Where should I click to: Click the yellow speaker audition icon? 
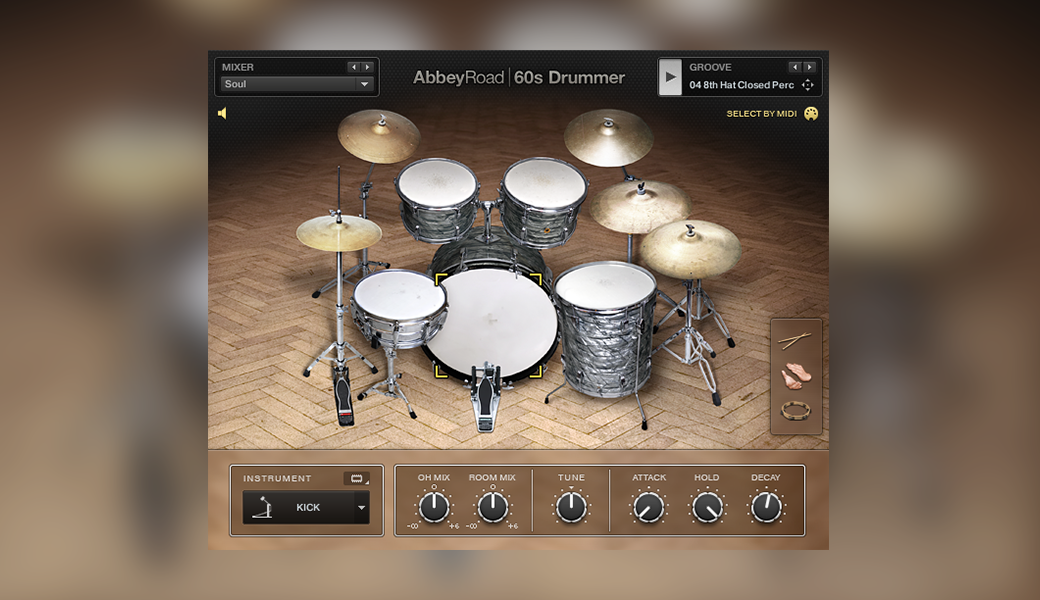222,113
